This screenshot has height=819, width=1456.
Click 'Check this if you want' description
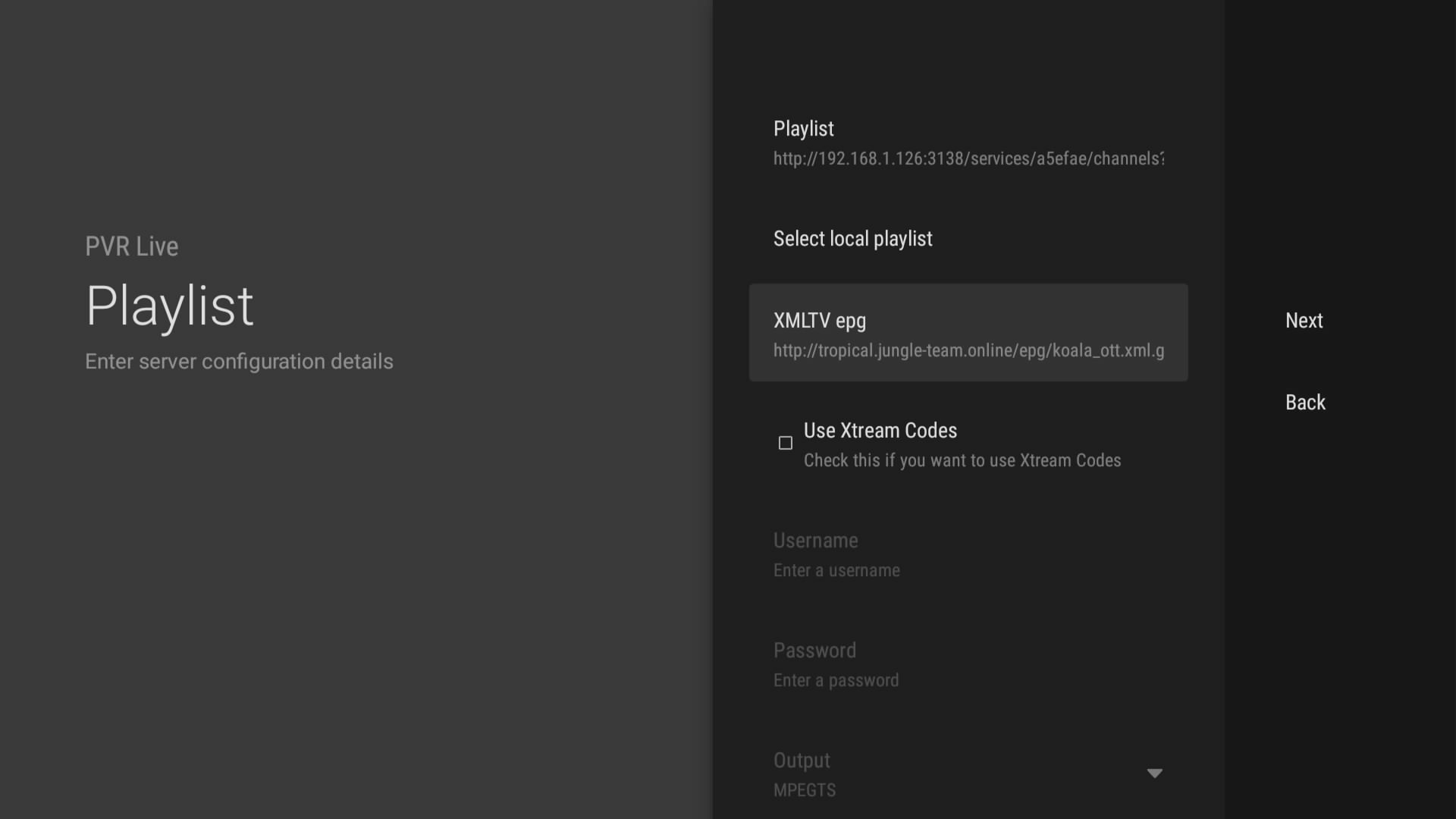click(x=962, y=461)
